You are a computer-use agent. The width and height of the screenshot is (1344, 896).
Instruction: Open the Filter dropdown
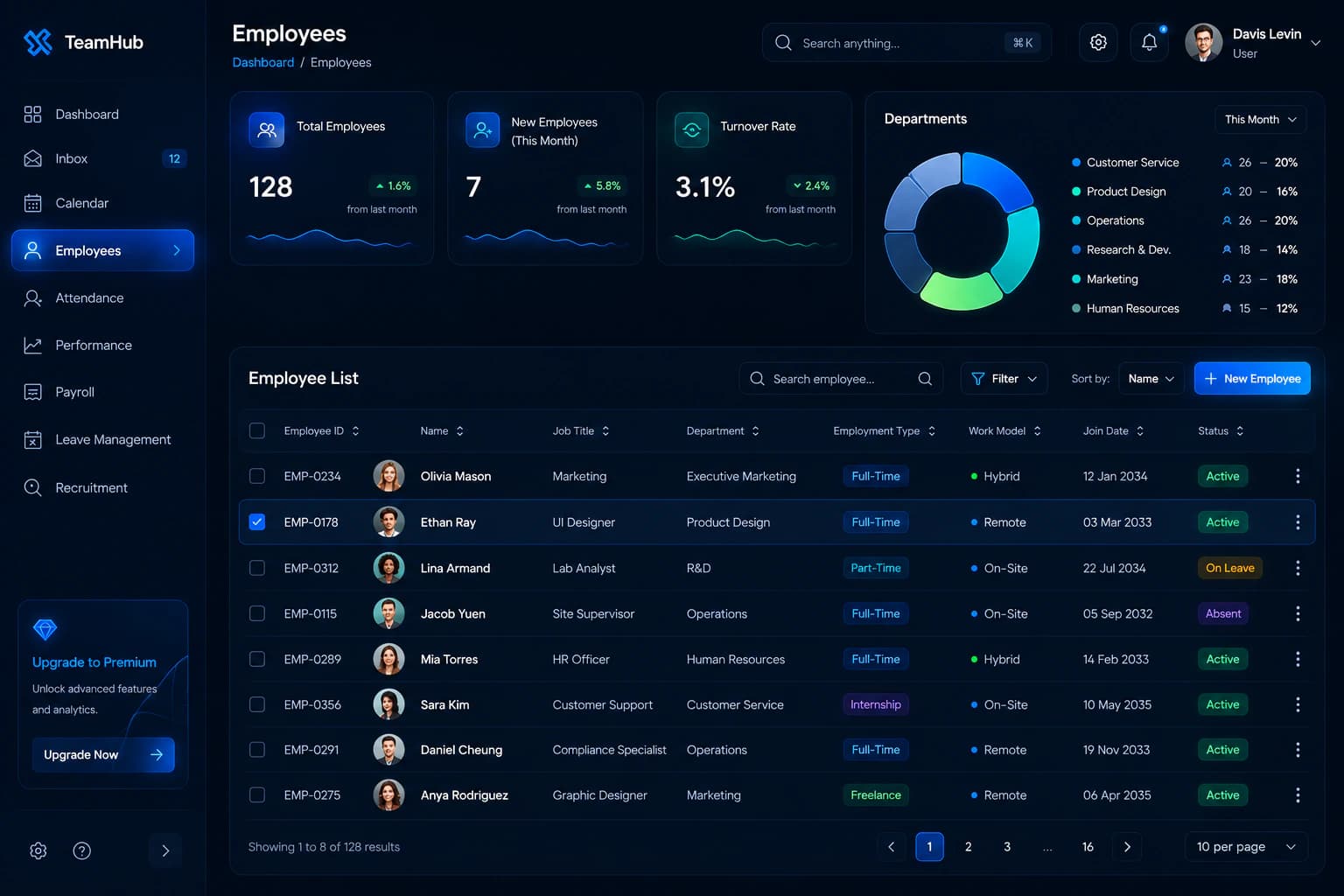point(1004,379)
